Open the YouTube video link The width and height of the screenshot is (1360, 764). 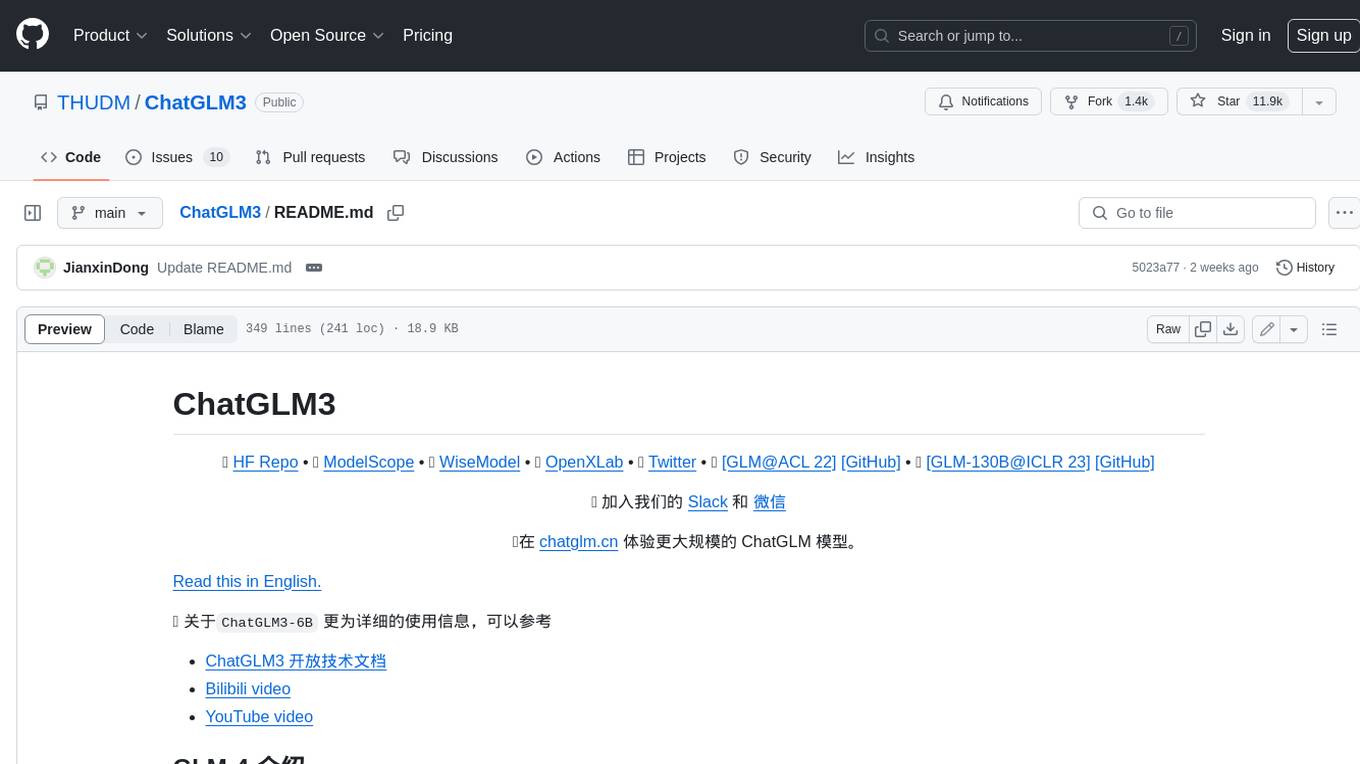tap(259, 716)
